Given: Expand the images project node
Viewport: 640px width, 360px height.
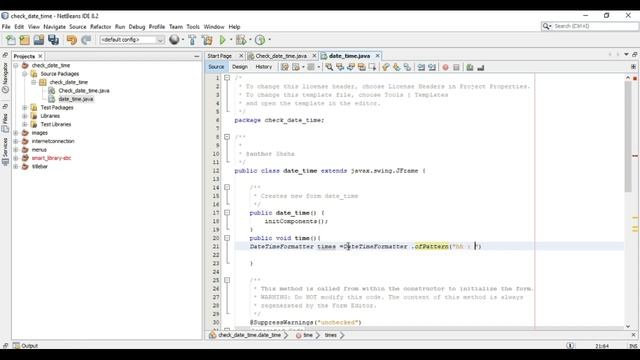Looking at the screenshot, I should 16,133.
